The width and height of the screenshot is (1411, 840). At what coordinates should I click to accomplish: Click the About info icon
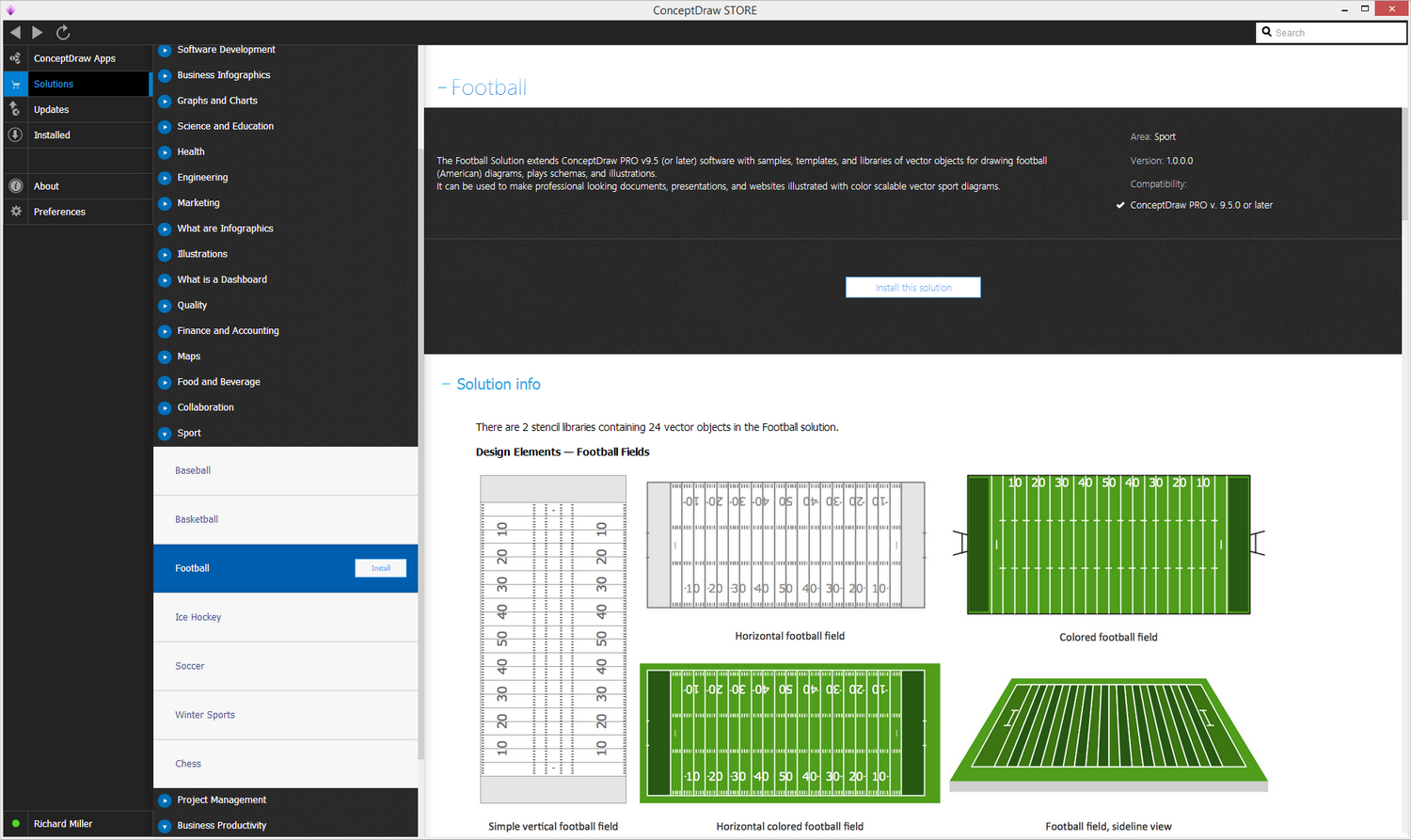click(15, 186)
